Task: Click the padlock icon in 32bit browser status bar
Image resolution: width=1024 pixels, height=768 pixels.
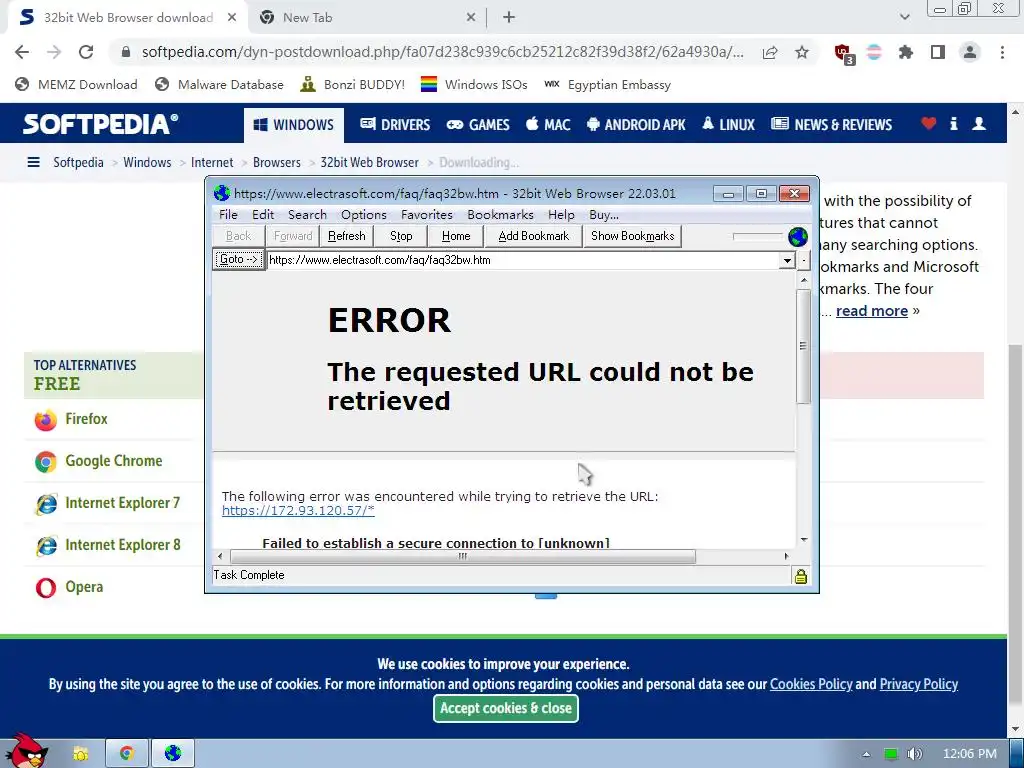Action: click(x=801, y=576)
